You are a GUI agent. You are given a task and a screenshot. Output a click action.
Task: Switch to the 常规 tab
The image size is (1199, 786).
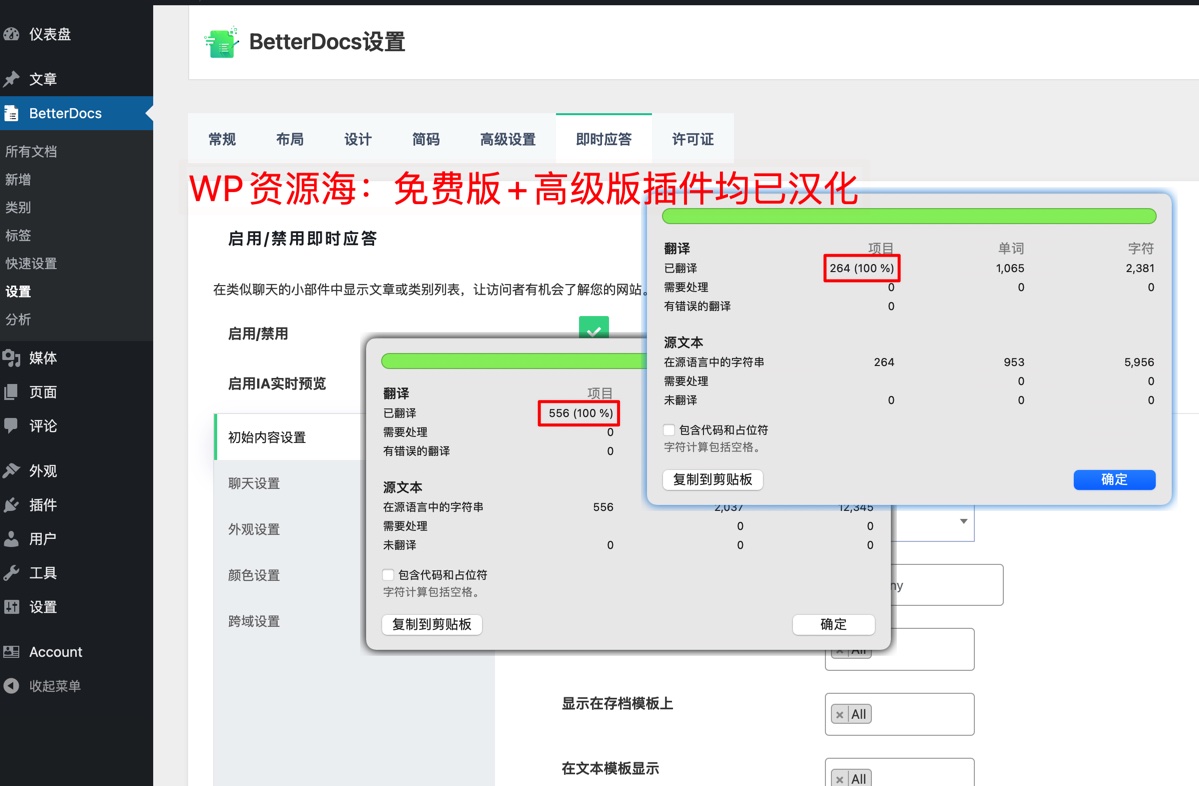click(223, 139)
